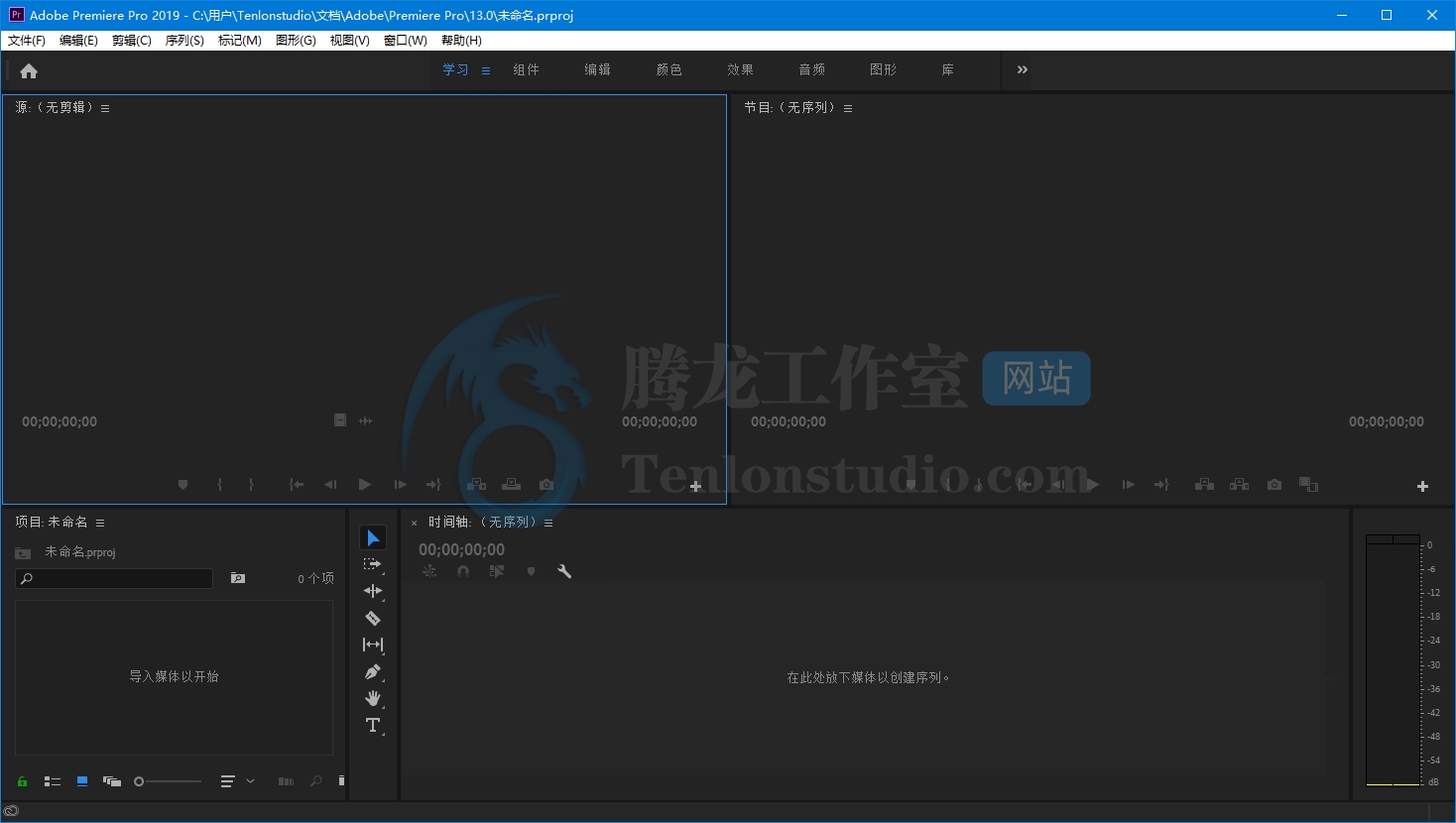
Task: Switch to 组件 workspace
Action: pyautogui.click(x=527, y=69)
